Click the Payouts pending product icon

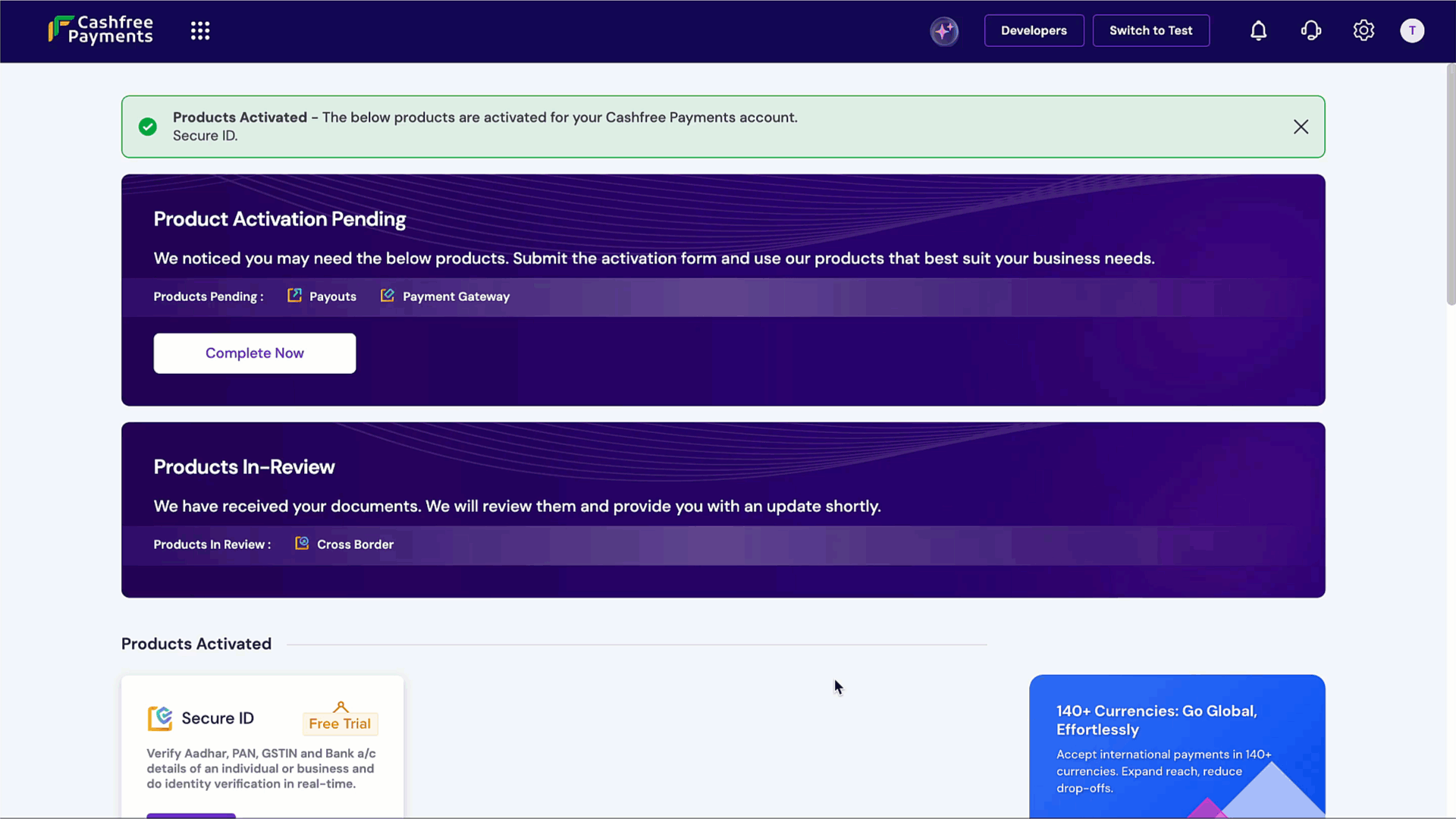coord(294,296)
